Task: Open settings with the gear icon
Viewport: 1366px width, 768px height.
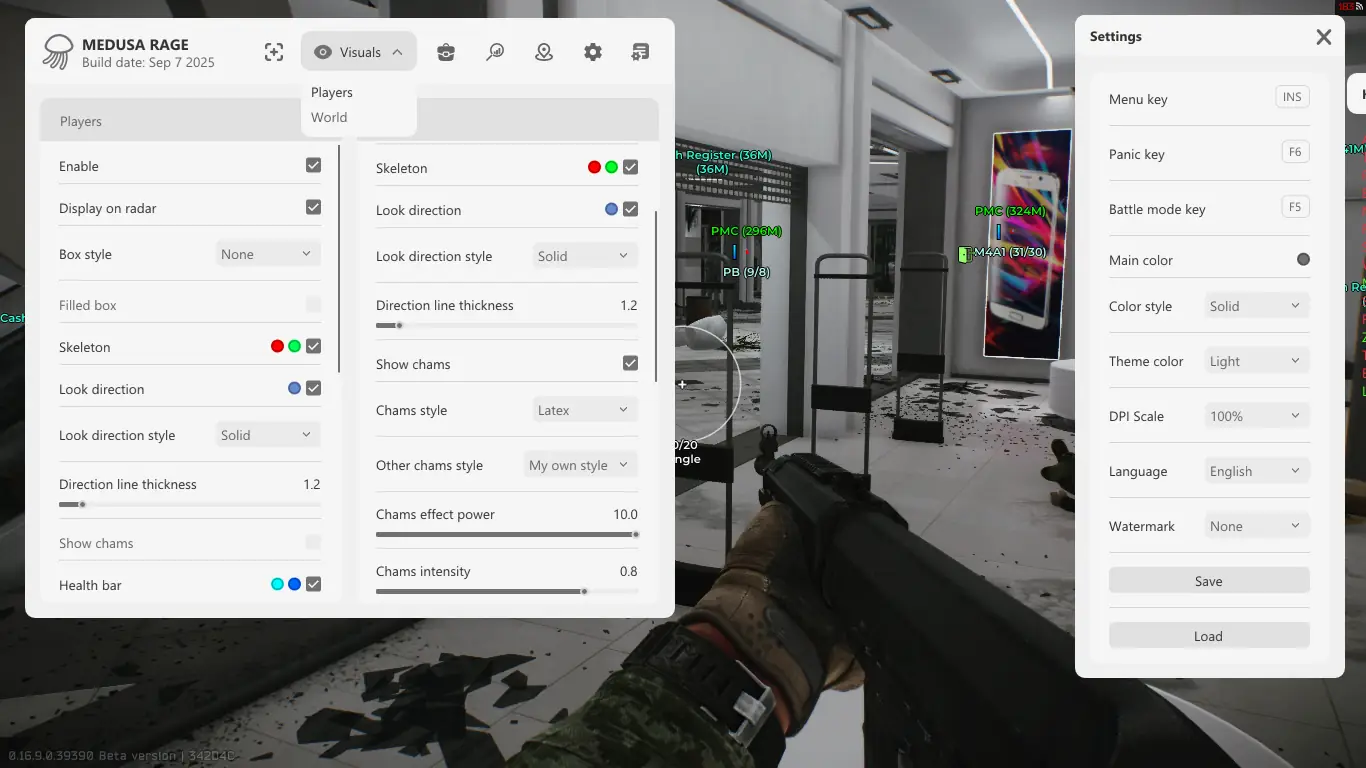Action: pos(593,53)
